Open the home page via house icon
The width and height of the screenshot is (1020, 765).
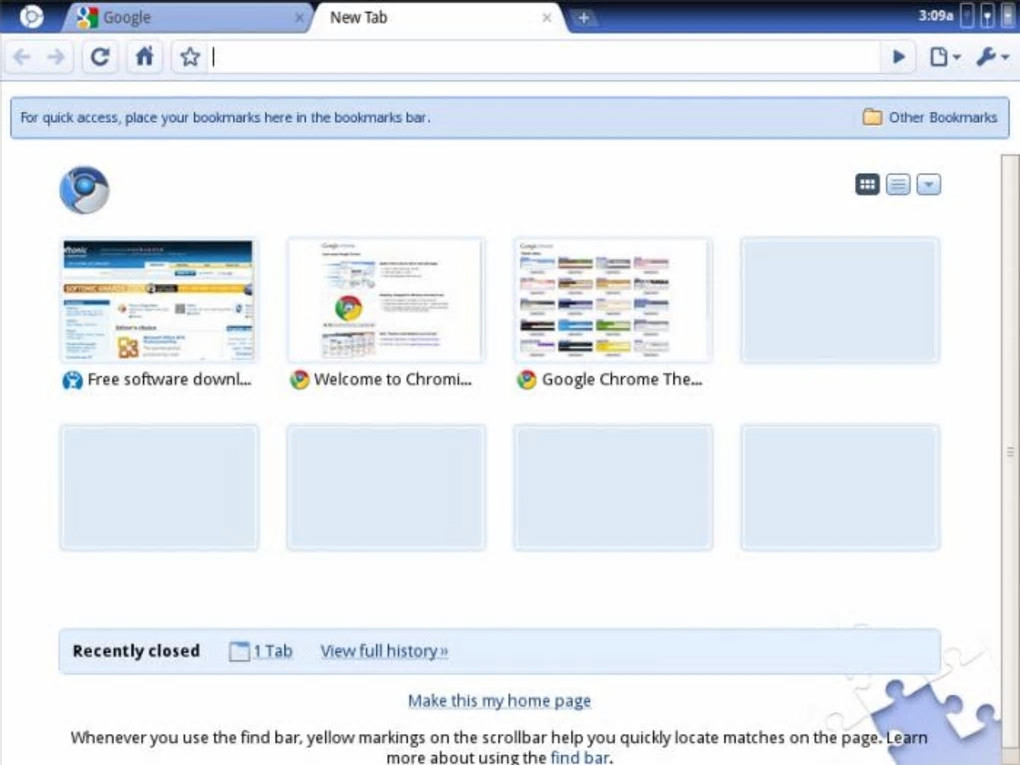144,57
